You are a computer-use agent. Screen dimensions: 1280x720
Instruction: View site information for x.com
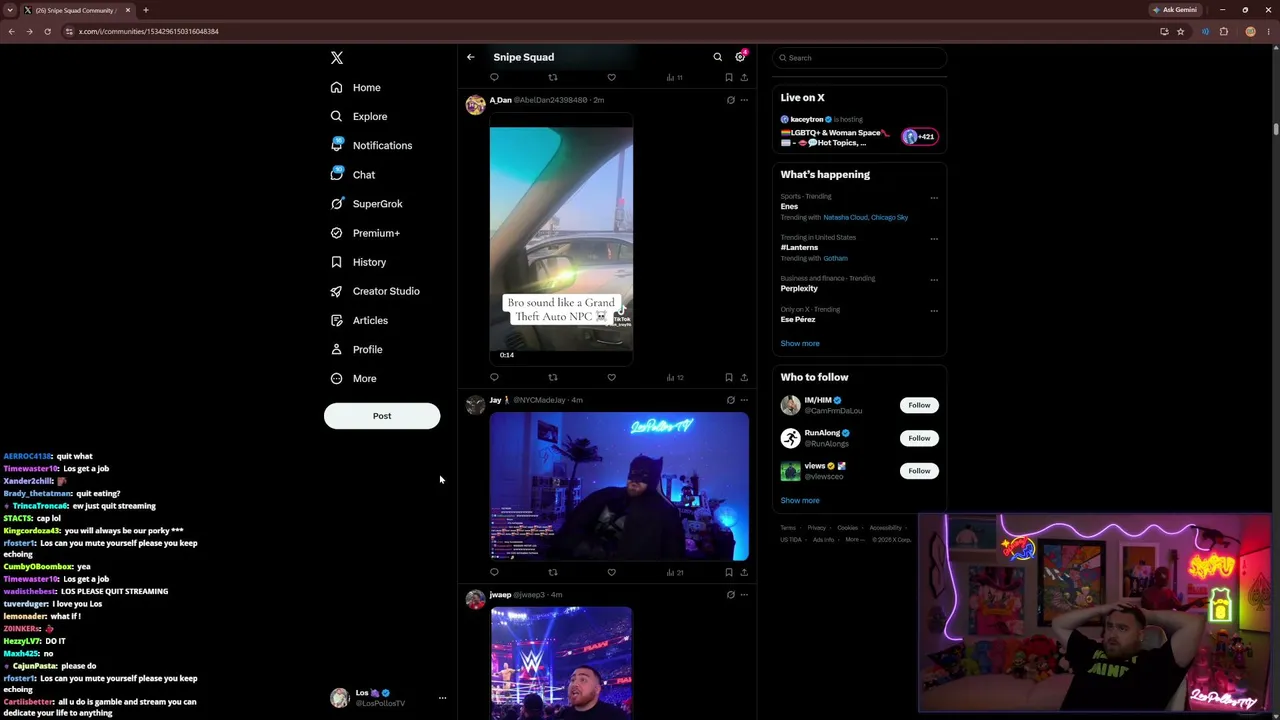click(x=69, y=31)
